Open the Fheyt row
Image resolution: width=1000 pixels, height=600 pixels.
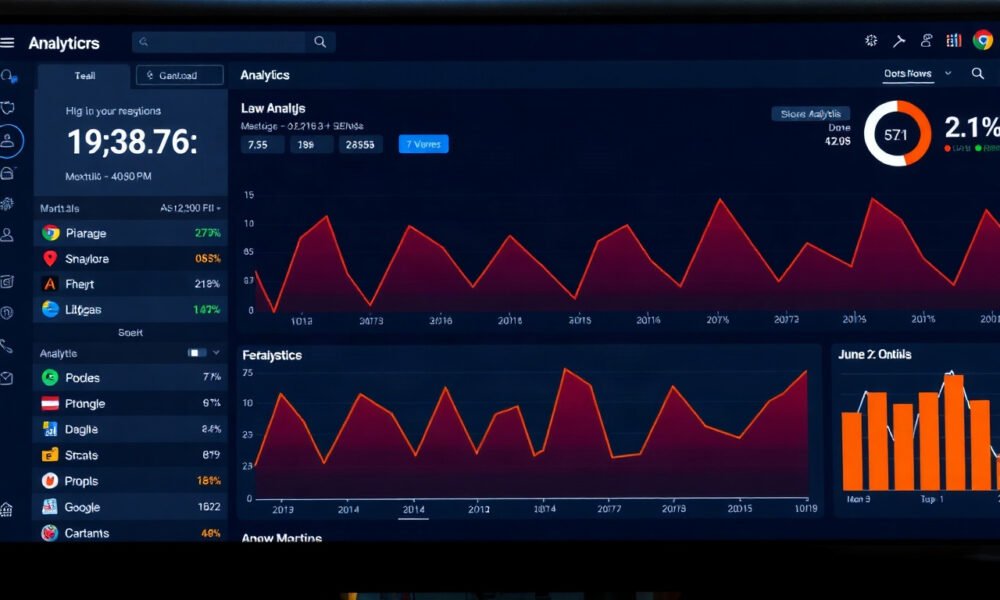tap(130, 284)
